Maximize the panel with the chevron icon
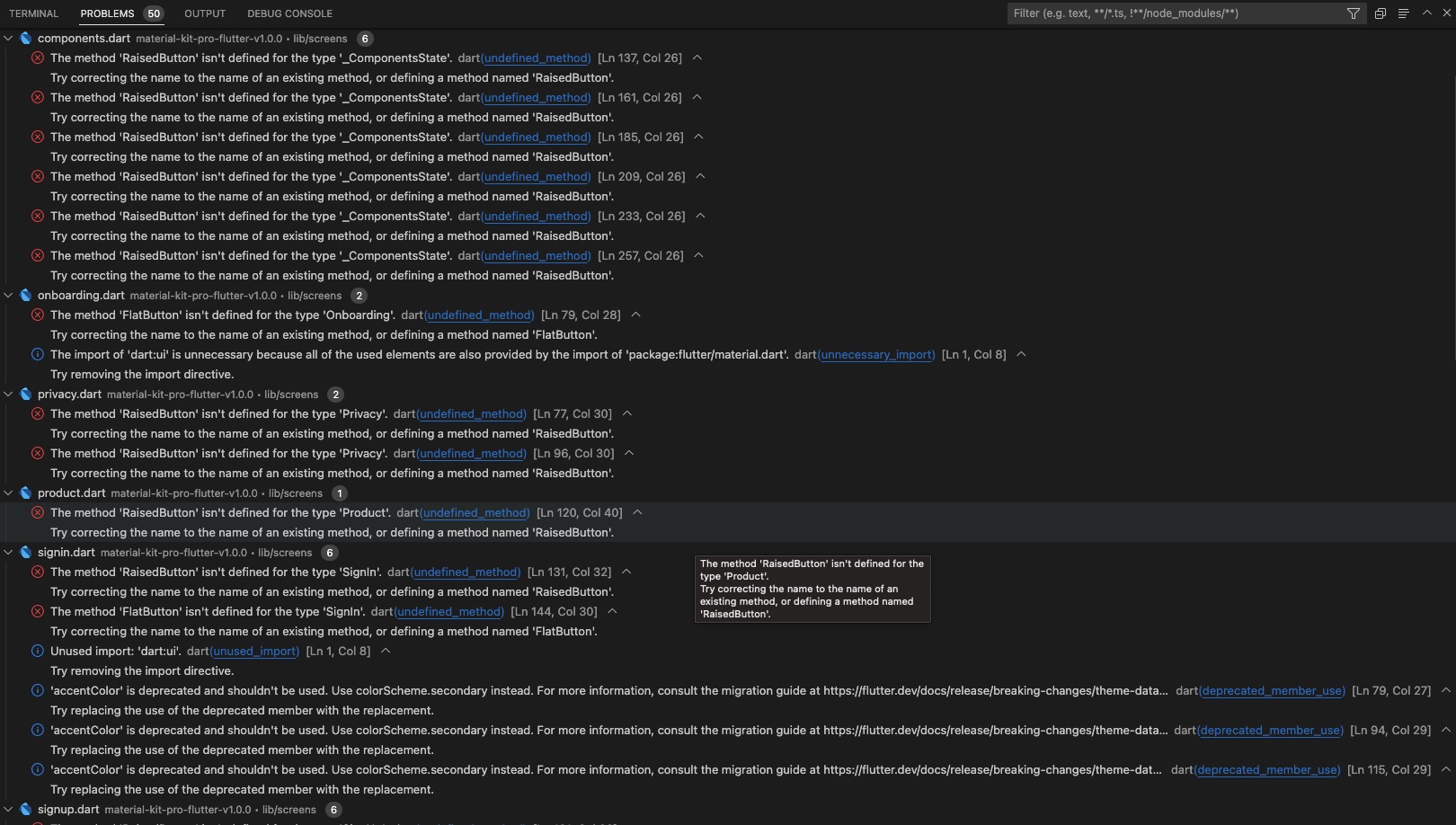The image size is (1456, 825). [1425, 13]
